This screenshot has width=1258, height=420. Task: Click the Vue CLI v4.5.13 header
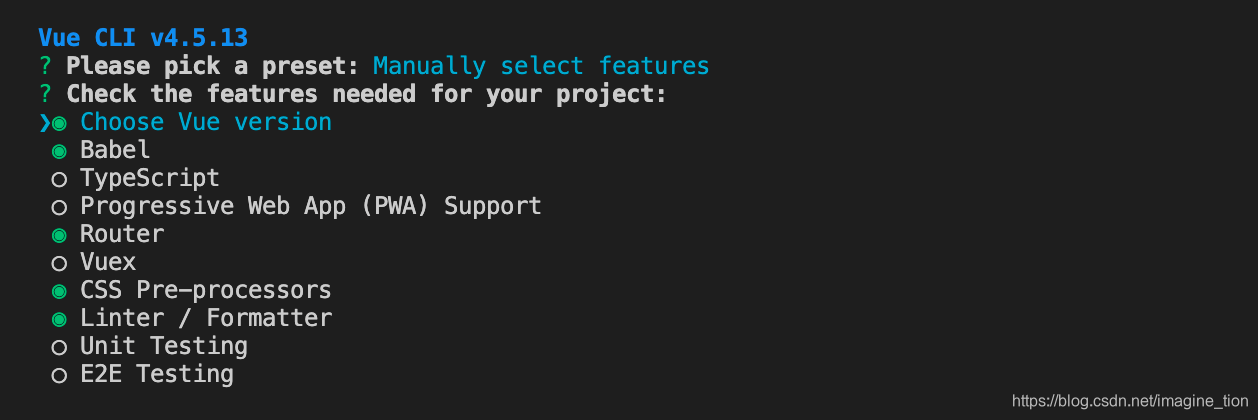pyautogui.click(x=143, y=38)
